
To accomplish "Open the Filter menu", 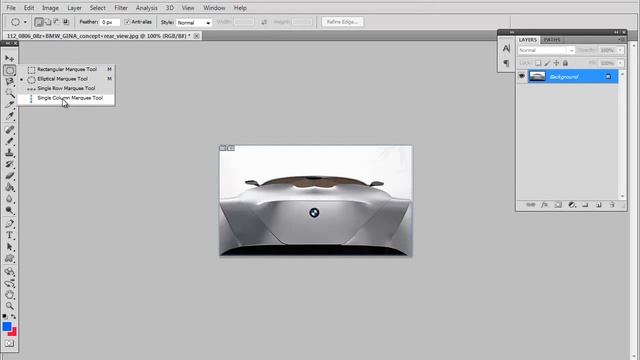I will (x=121, y=8).
